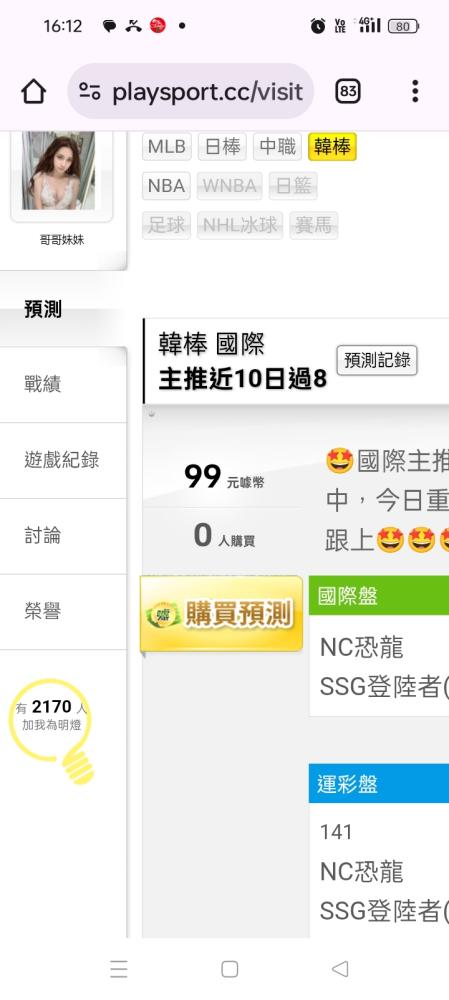Click the yellow 購買預測 button

coord(221,614)
